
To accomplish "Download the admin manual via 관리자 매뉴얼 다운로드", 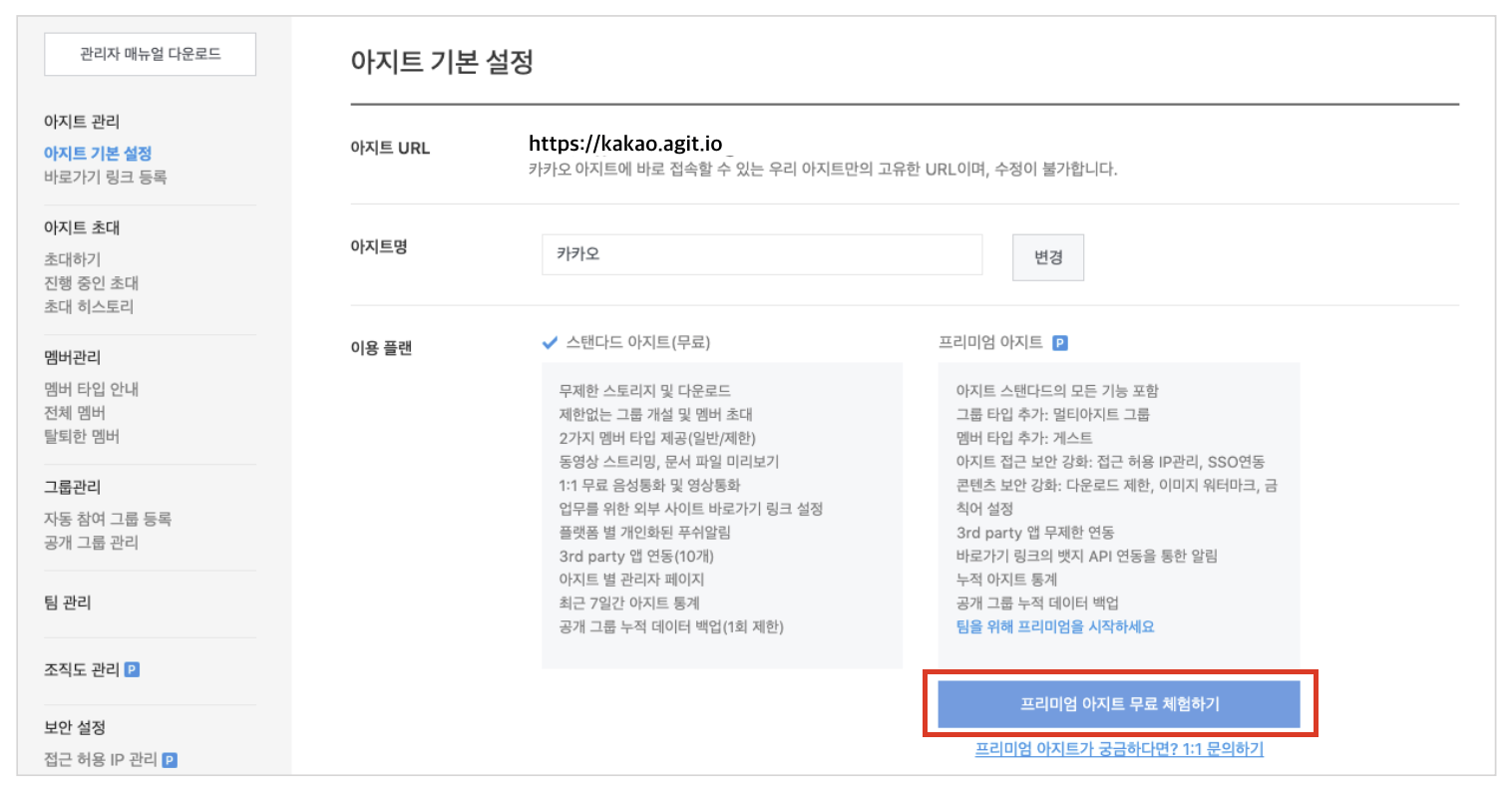I will coord(150,54).
